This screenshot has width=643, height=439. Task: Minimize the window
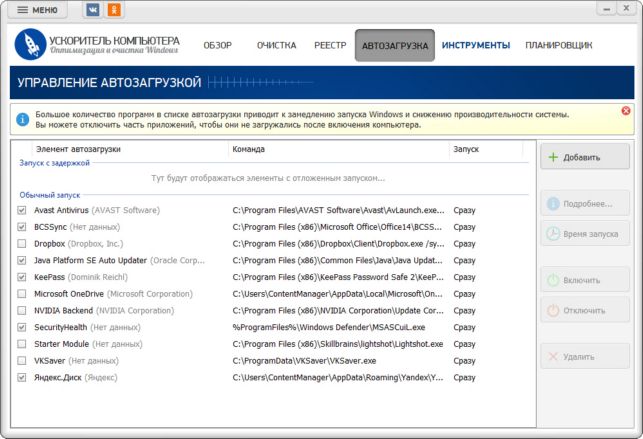(x=606, y=9)
